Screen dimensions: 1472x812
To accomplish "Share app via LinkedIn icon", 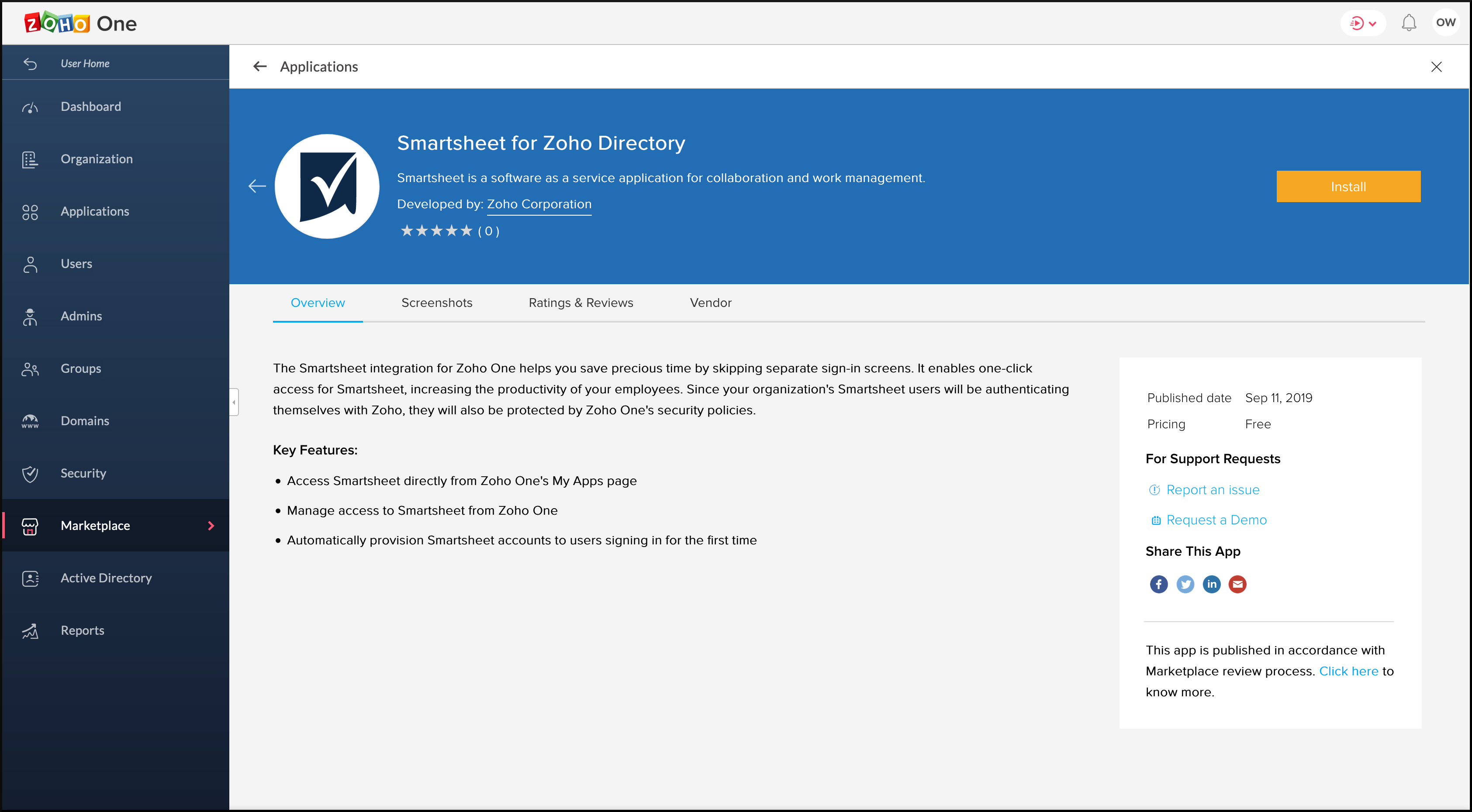I will pyautogui.click(x=1211, y=584).
